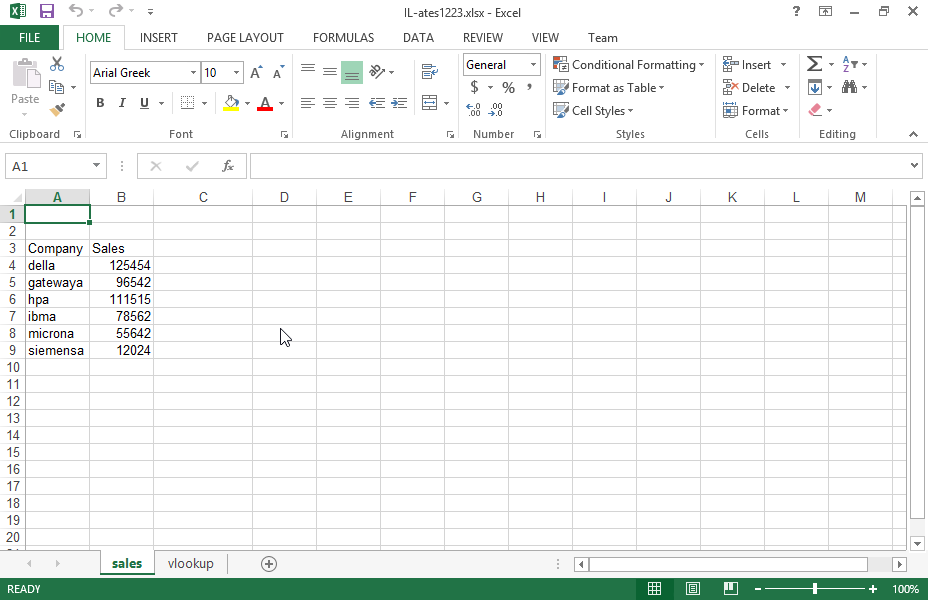Select the Format Painter brush
Screen dimensions: 928x600
(x=57, y=109)
